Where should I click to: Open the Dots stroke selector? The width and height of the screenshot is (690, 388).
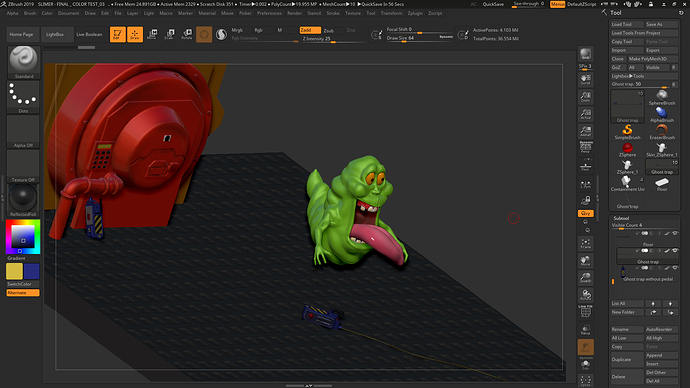click(23, 97)
